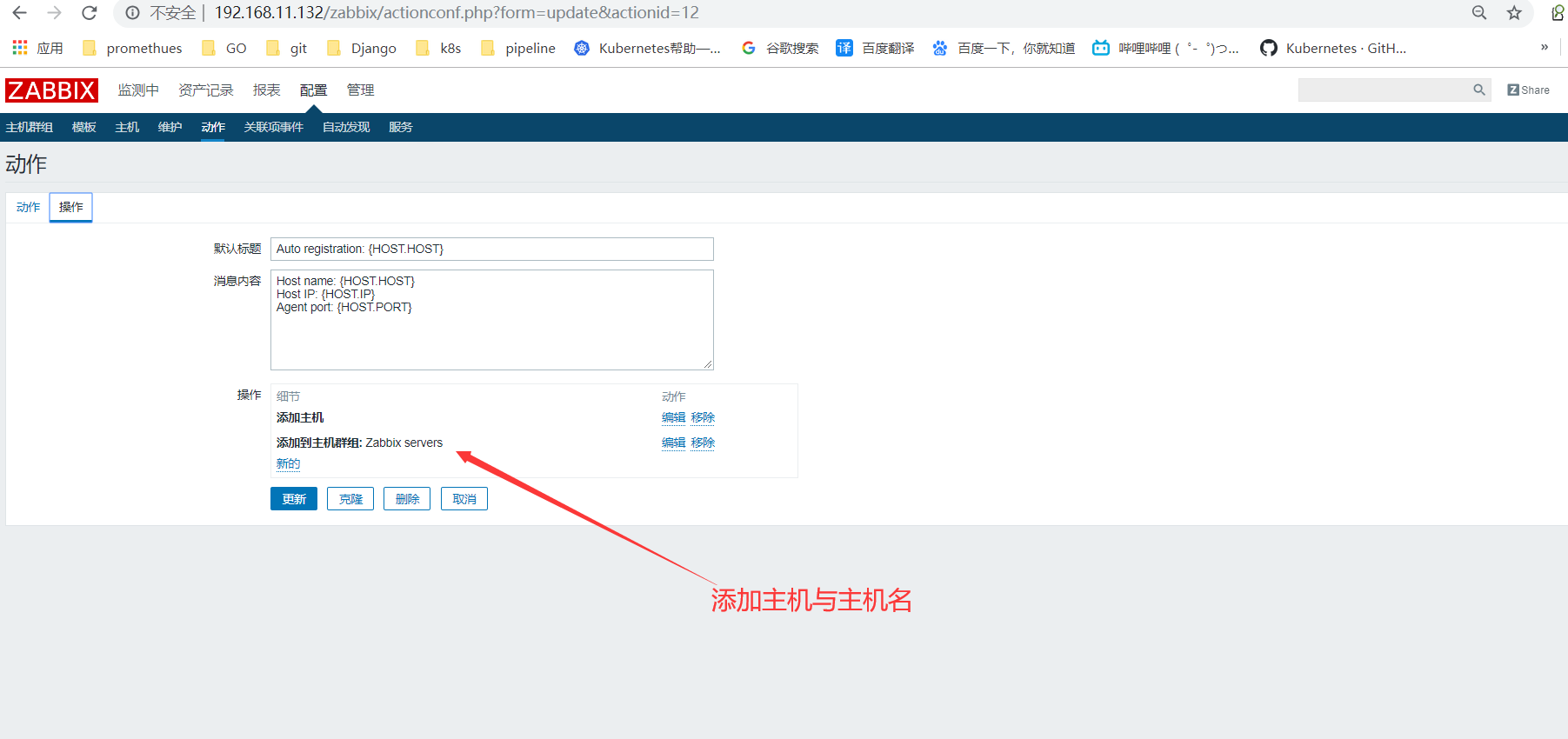The height and width of the screenshot is (739, 1568).
Task: Bookmark this page with the star icon
Action: pyautogui.click(x=1514, y=13)
